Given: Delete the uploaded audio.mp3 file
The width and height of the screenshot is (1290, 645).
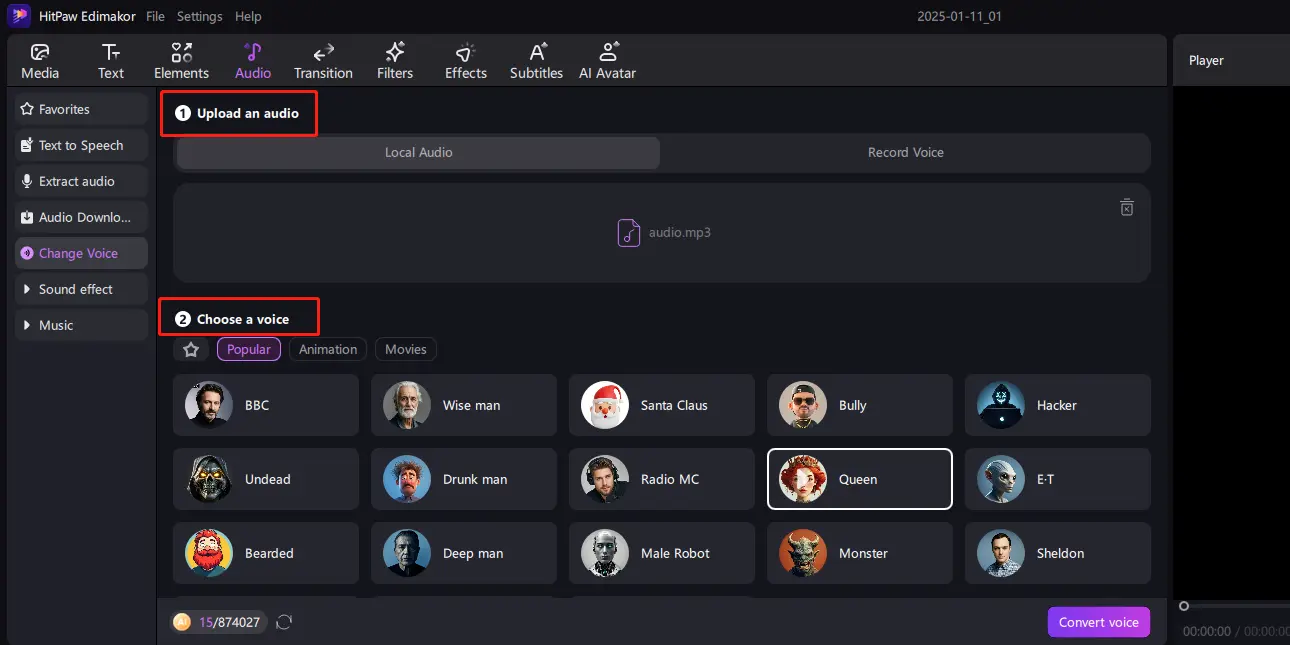Looking at the screenshot, I should pos(1126,208).
